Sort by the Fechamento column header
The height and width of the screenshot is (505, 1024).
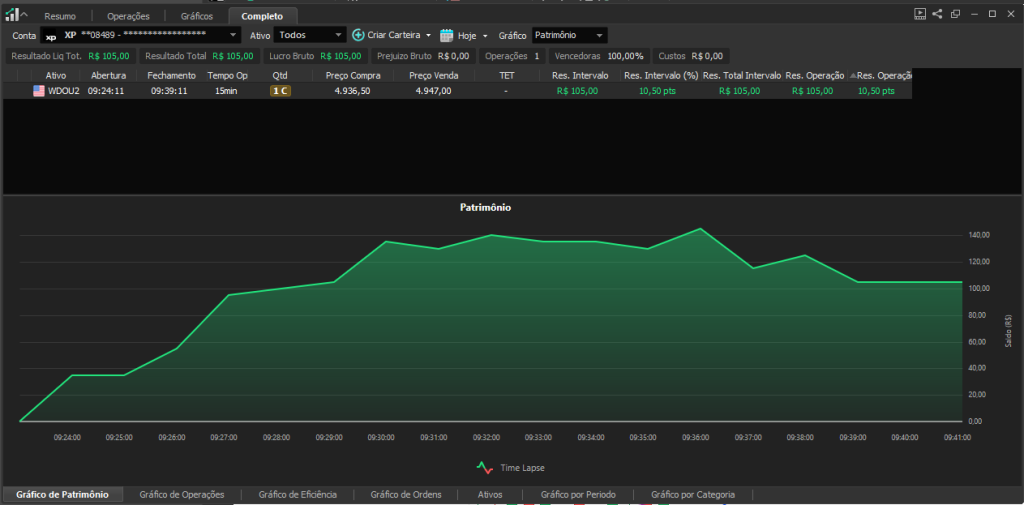tap(171, 75)
